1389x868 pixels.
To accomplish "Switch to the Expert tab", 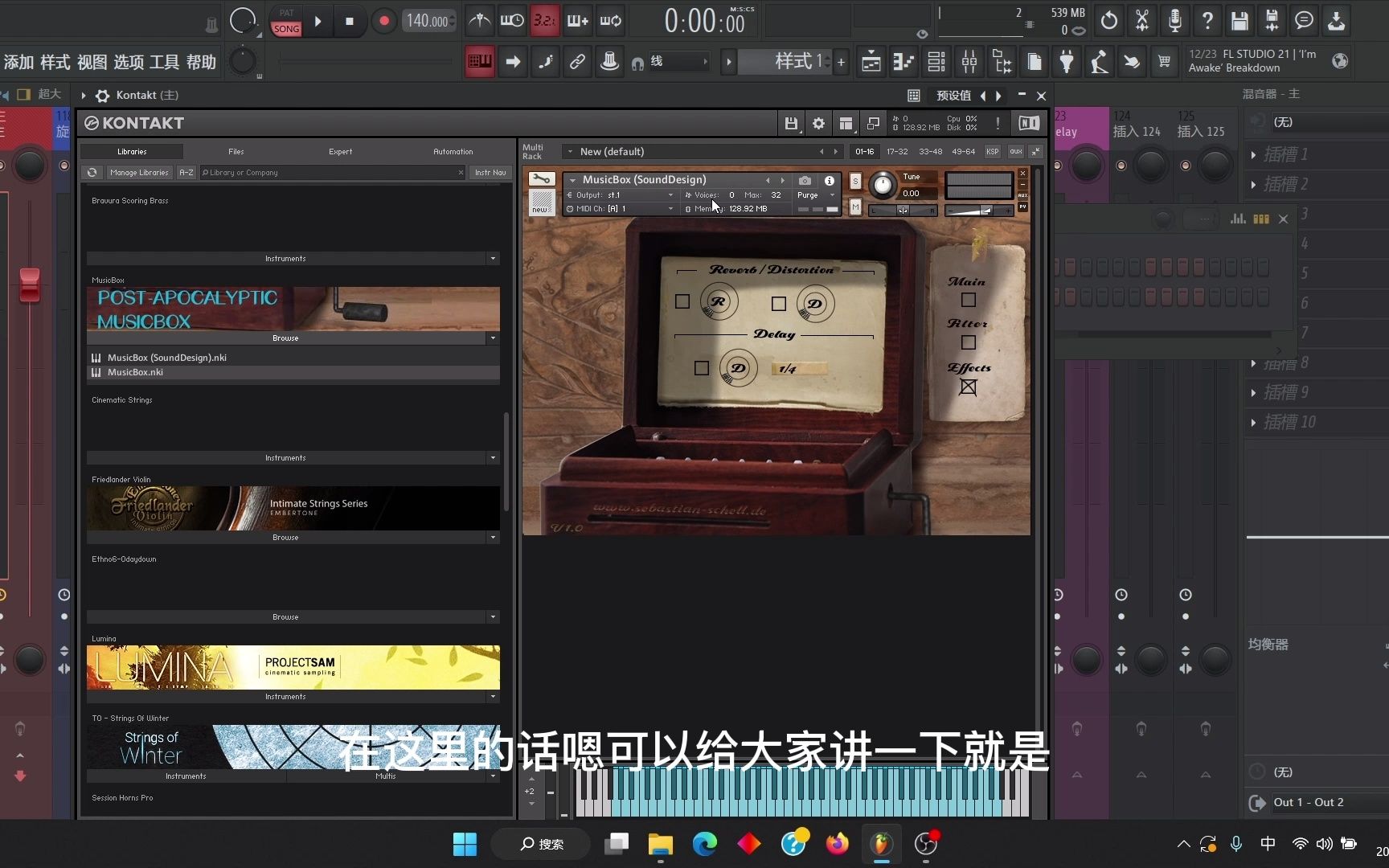I will [x=340, y=151].
